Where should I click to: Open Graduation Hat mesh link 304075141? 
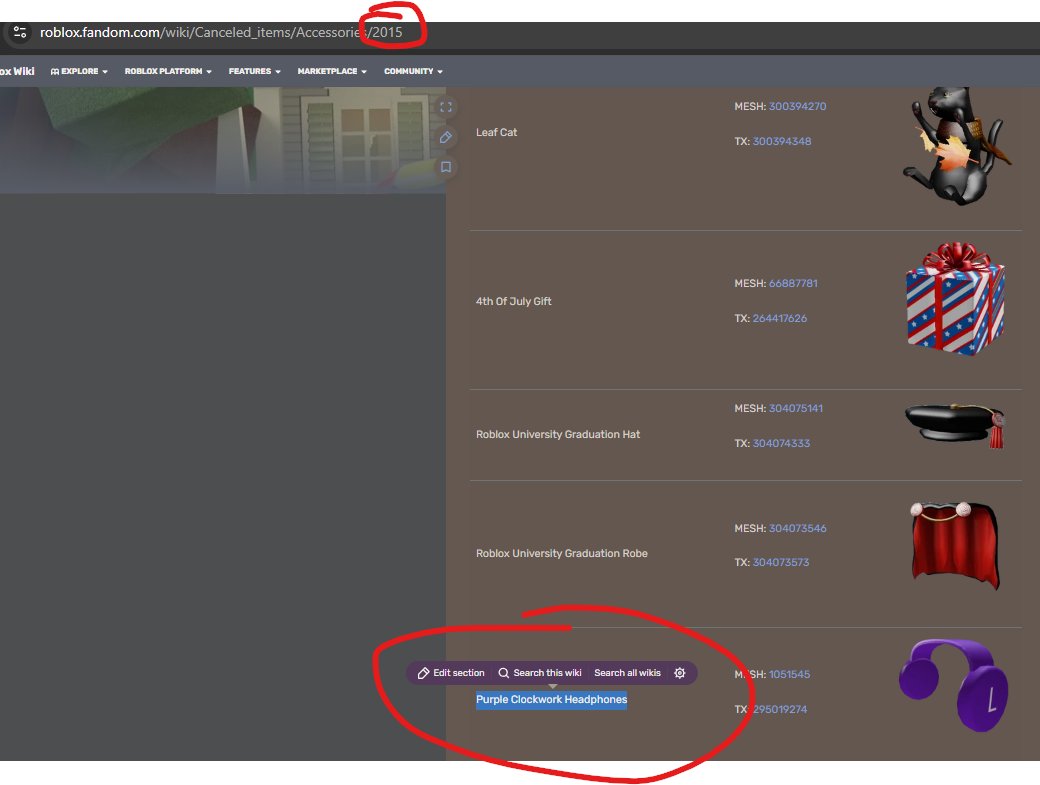[x=796, y=408]
